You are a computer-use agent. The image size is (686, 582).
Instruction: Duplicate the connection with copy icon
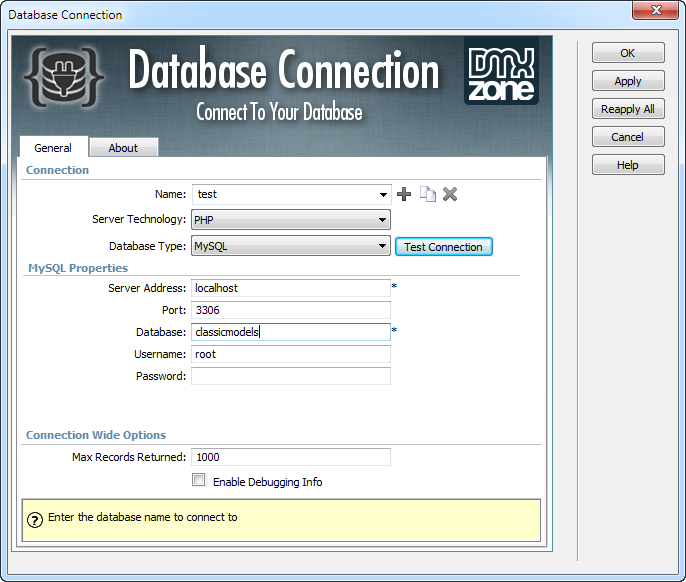(x=427, y=194)
